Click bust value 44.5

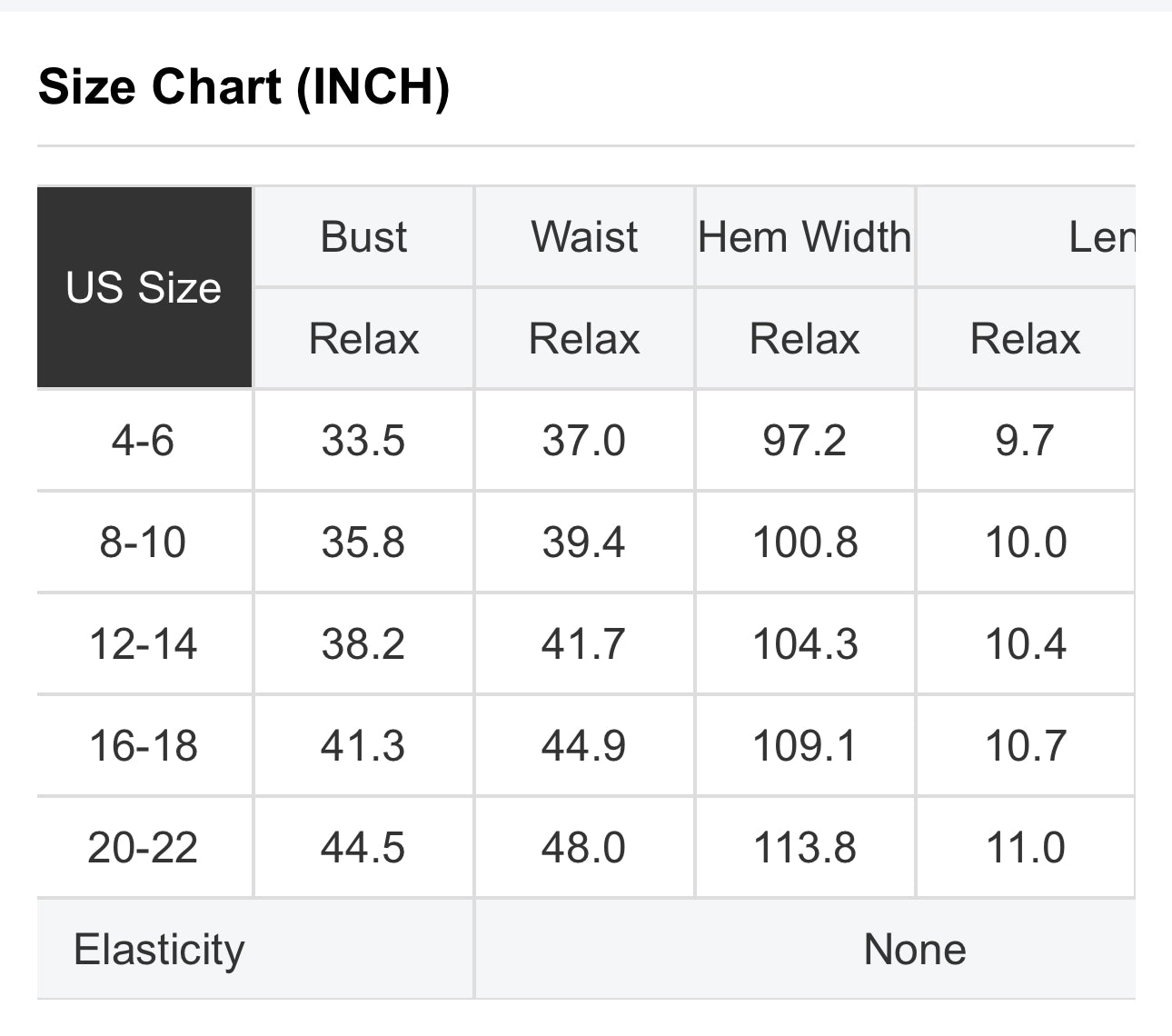point(363,848)
